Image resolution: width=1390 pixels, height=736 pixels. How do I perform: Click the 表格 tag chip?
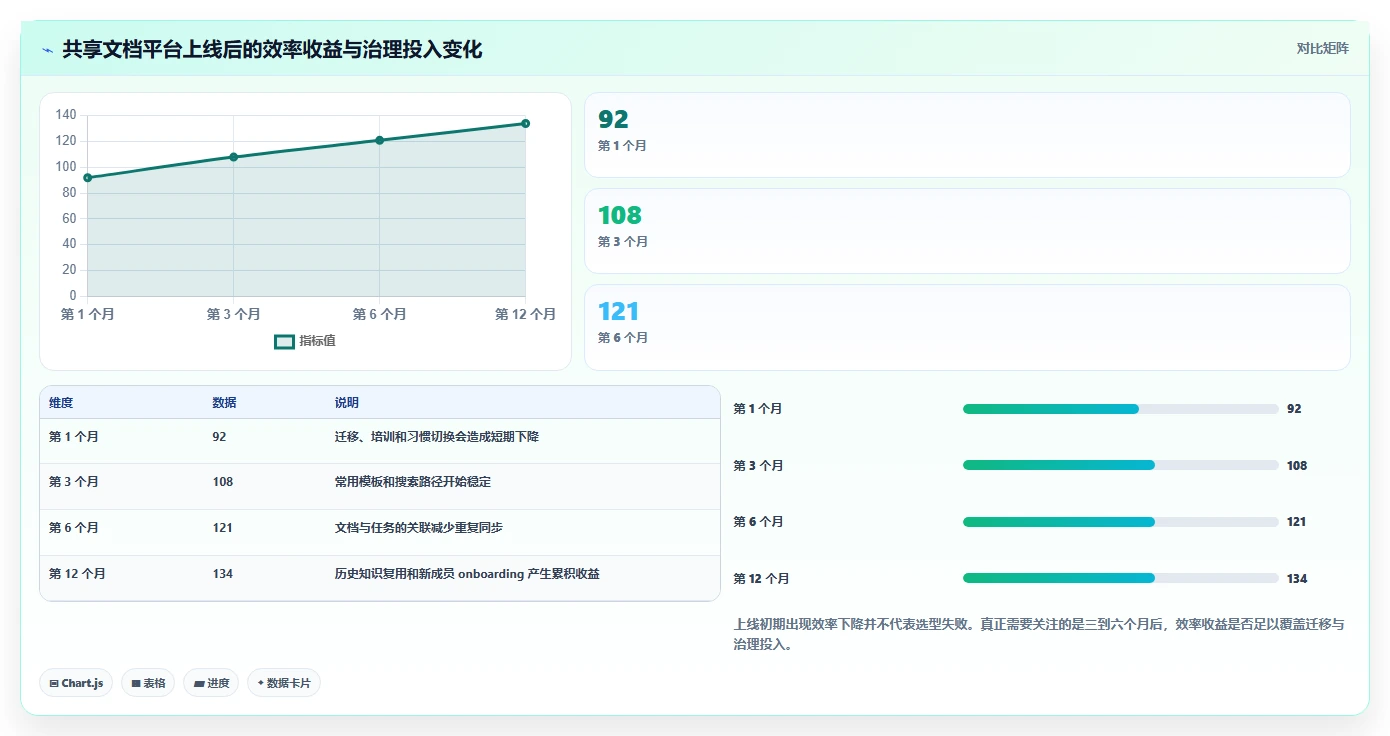[148, 683]
